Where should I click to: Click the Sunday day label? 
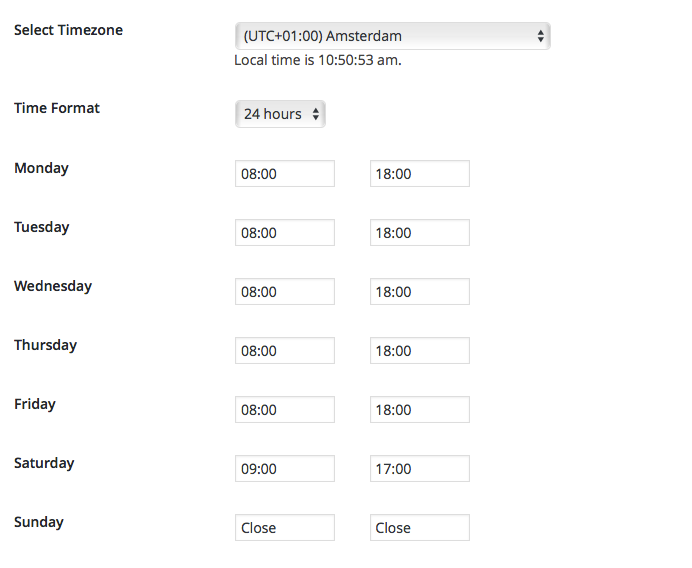(39, 522)
